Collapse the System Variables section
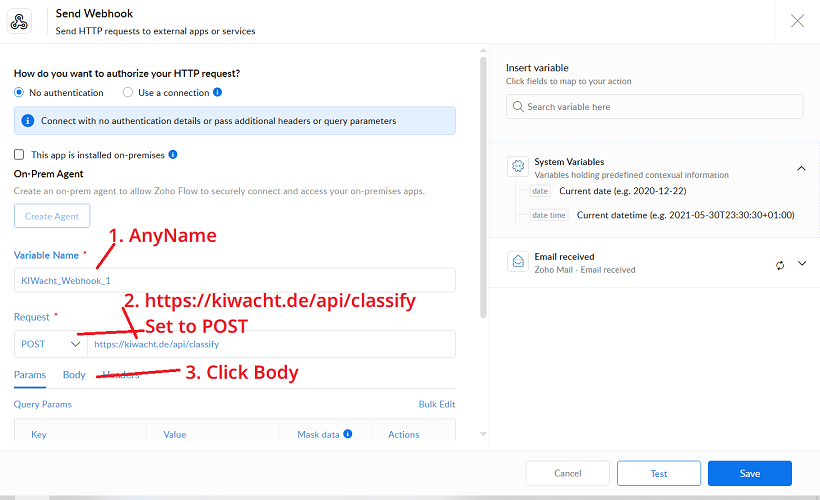This screenshot has width=820, height=500. (801, 169)
